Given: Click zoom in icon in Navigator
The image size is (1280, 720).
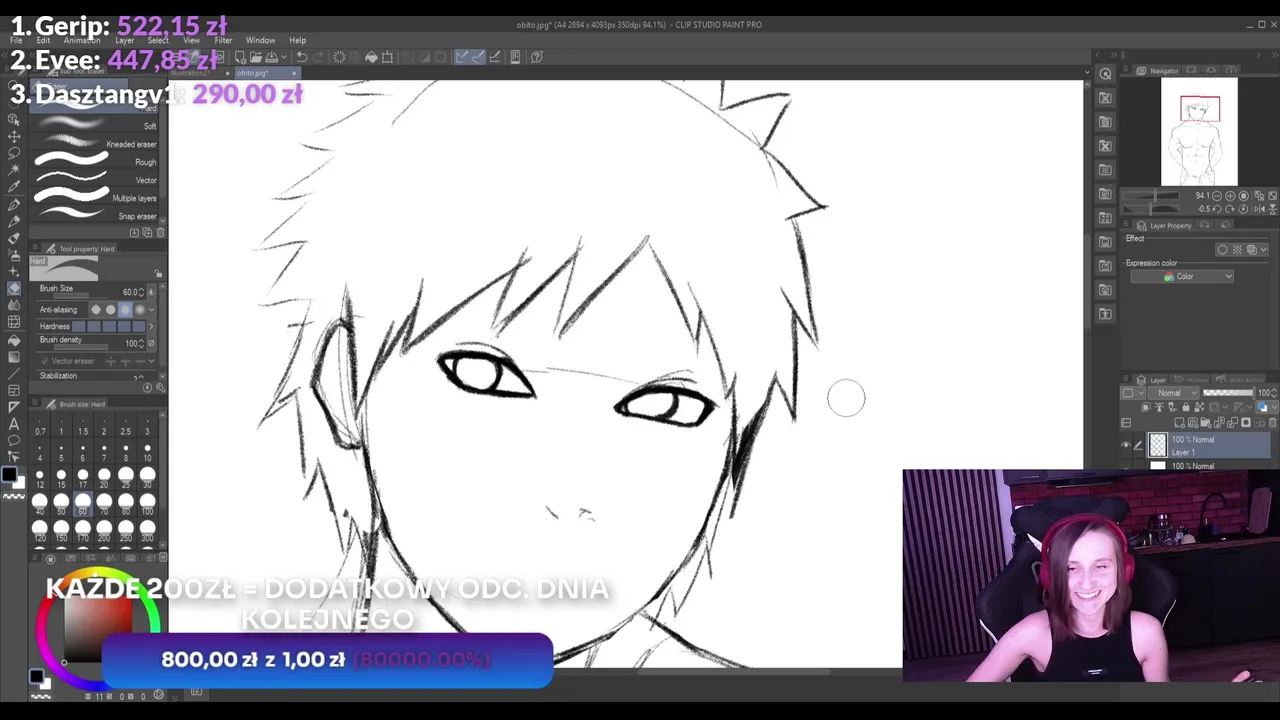Looking at the screenshot, I should click(x=1230, y=196).
